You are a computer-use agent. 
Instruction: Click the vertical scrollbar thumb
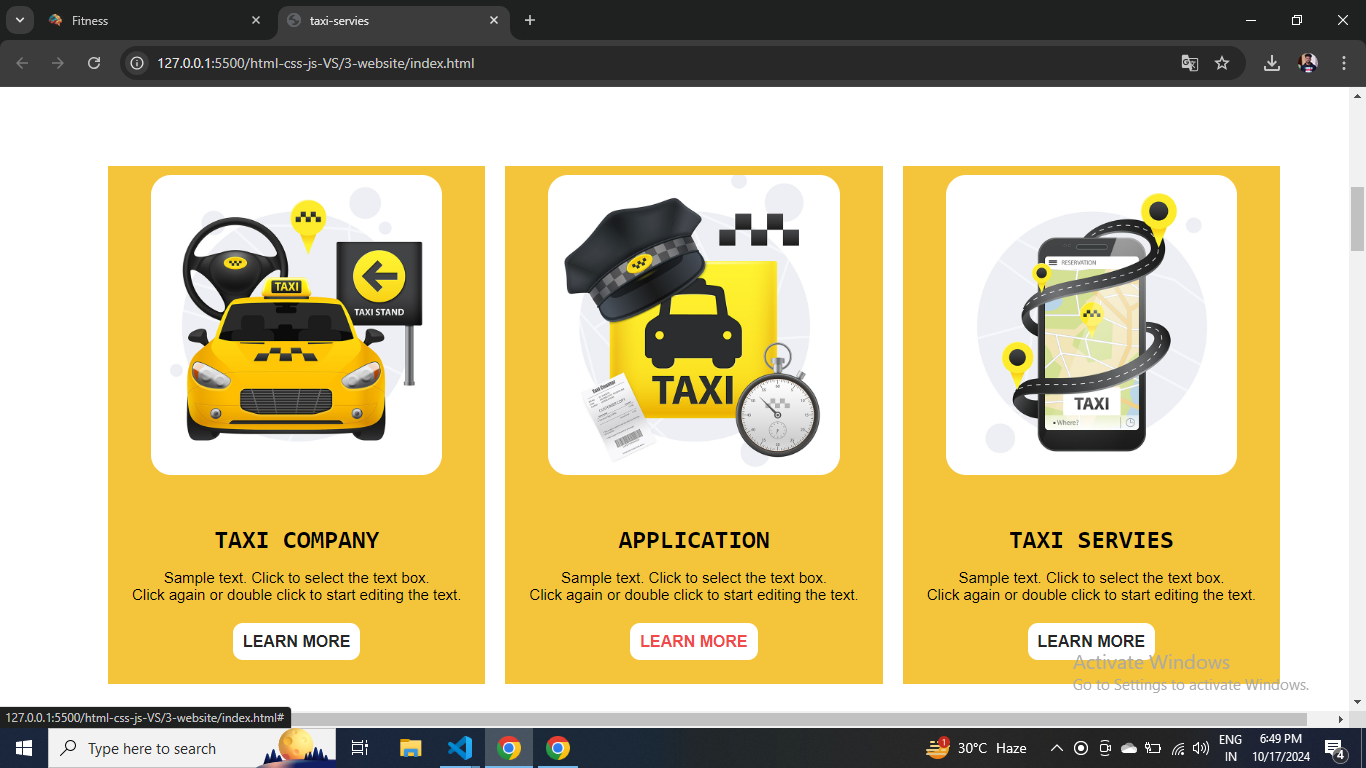[1357, 219]
